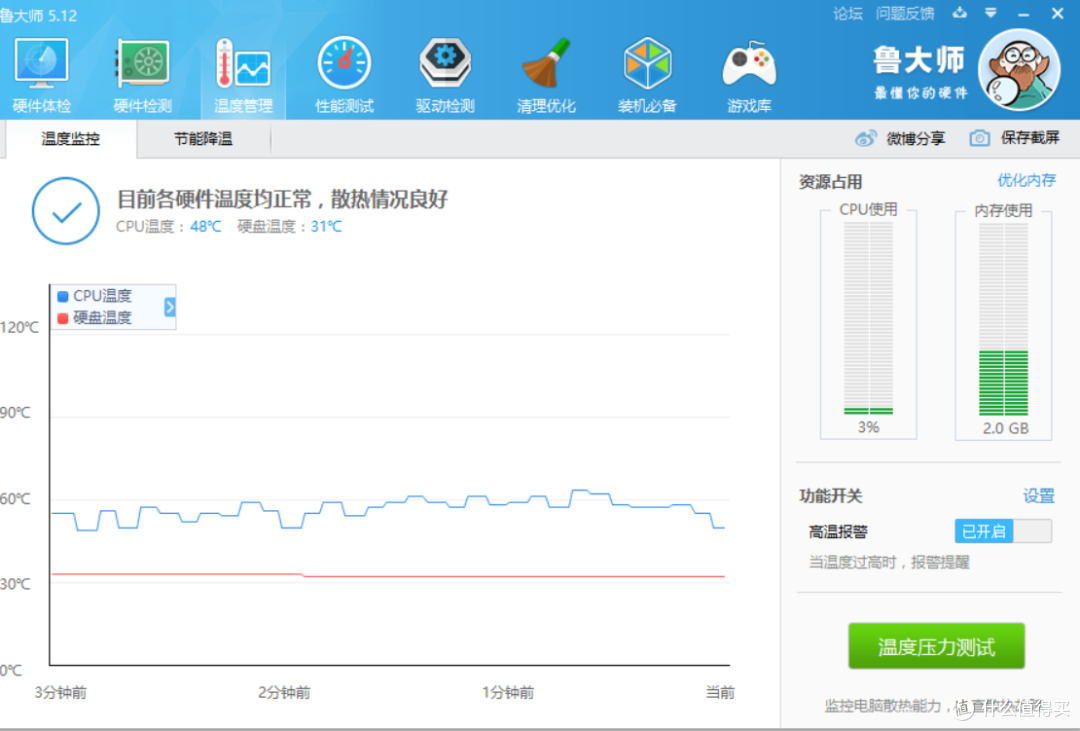Image resolution: width=1080 pixels, height=731 pixels.
Task: Open 装机必备 essential software
Action: pos(647,75)
